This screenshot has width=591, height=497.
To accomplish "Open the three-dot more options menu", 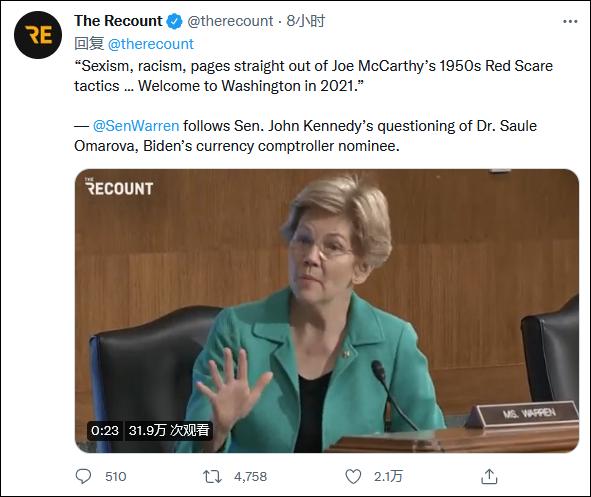I will coord(570,21).
